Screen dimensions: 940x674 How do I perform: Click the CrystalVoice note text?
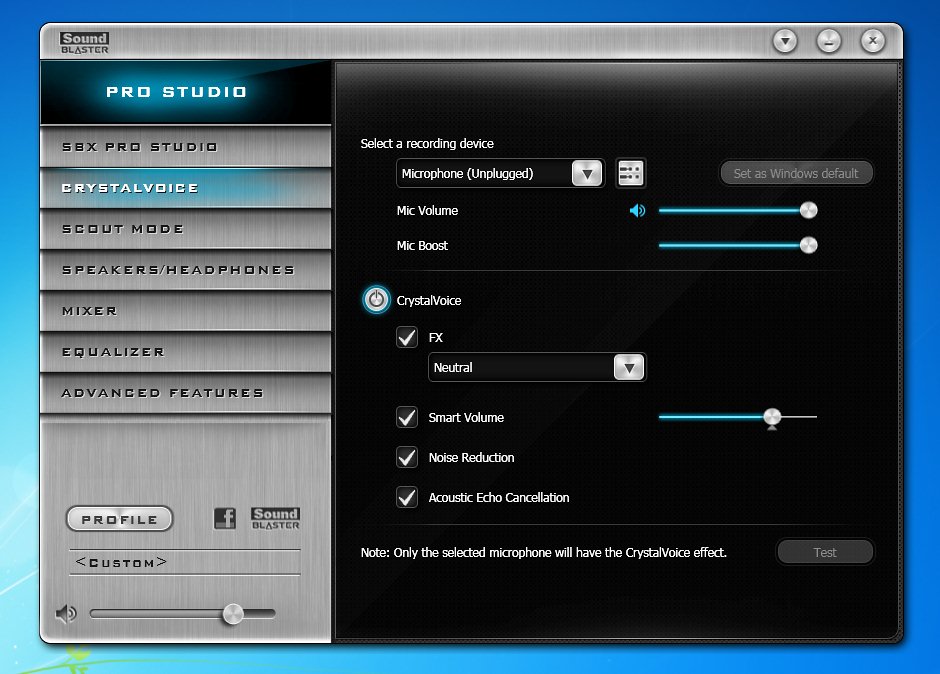pyautogui.click(x=543, y=552)
